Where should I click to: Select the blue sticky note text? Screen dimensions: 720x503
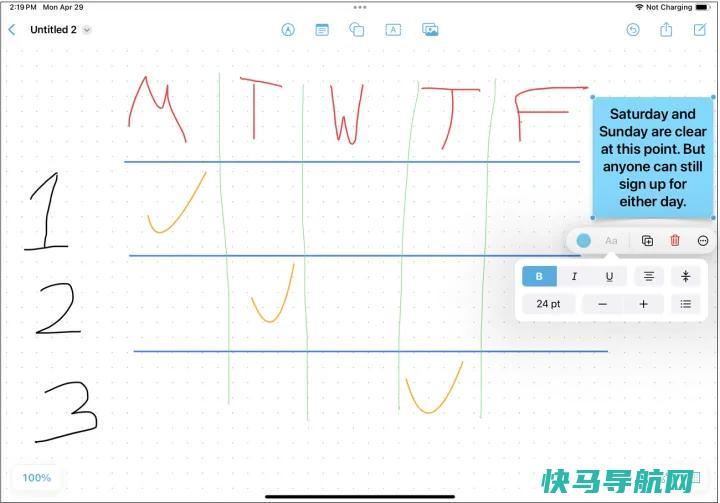(x=652, y=158)
